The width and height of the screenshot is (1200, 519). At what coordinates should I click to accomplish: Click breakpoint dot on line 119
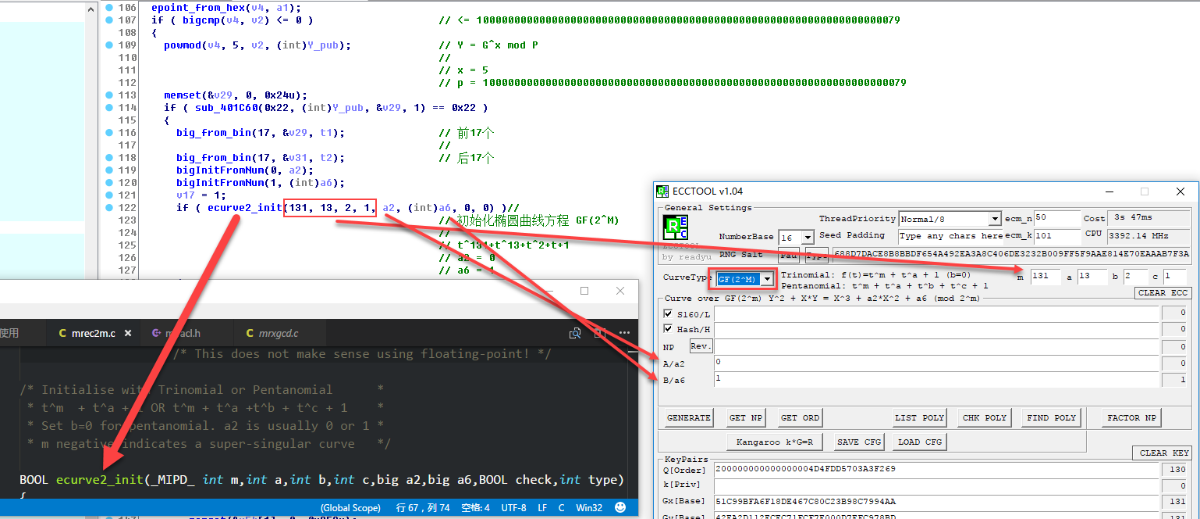(109, 170)
